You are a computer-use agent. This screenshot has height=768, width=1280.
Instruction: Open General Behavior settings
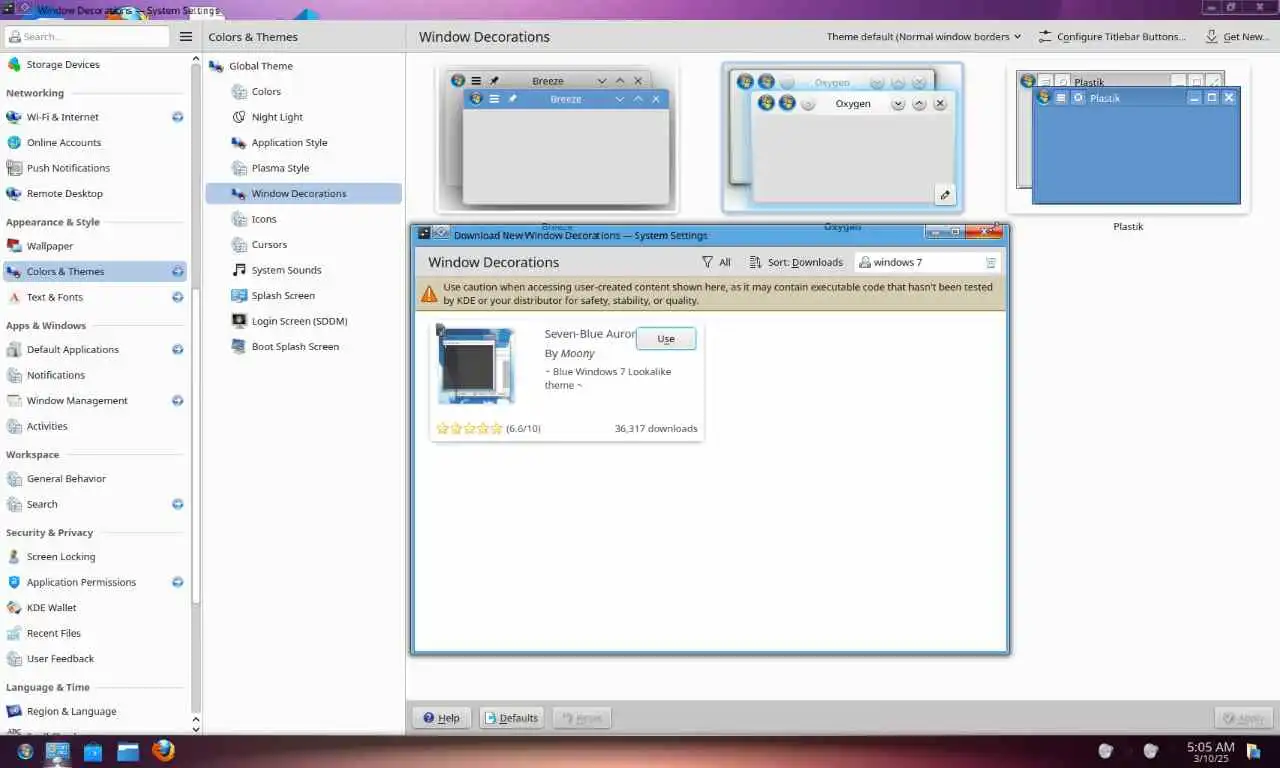(95, 479)
